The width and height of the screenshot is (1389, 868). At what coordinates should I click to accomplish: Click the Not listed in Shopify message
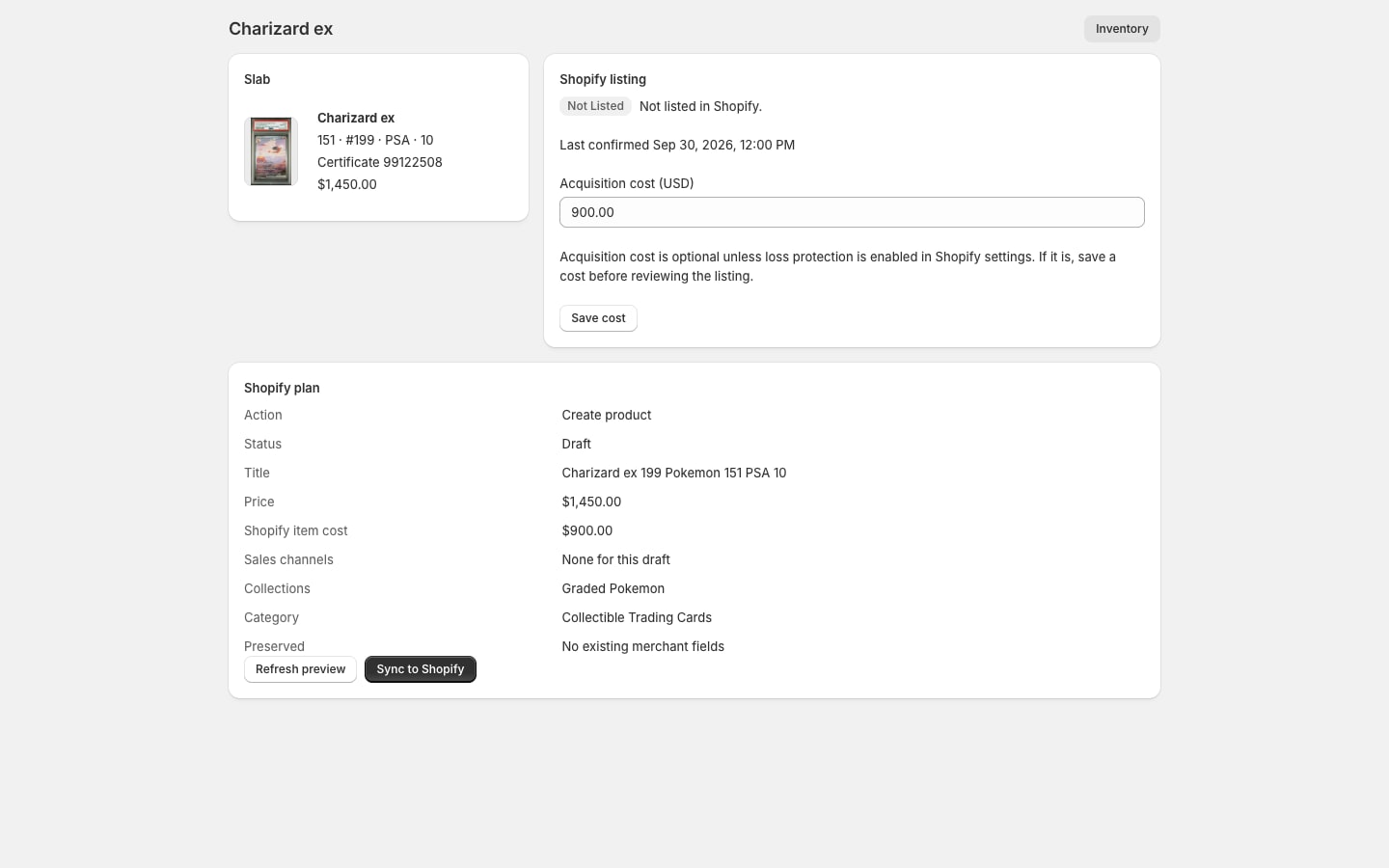(700, 106)
